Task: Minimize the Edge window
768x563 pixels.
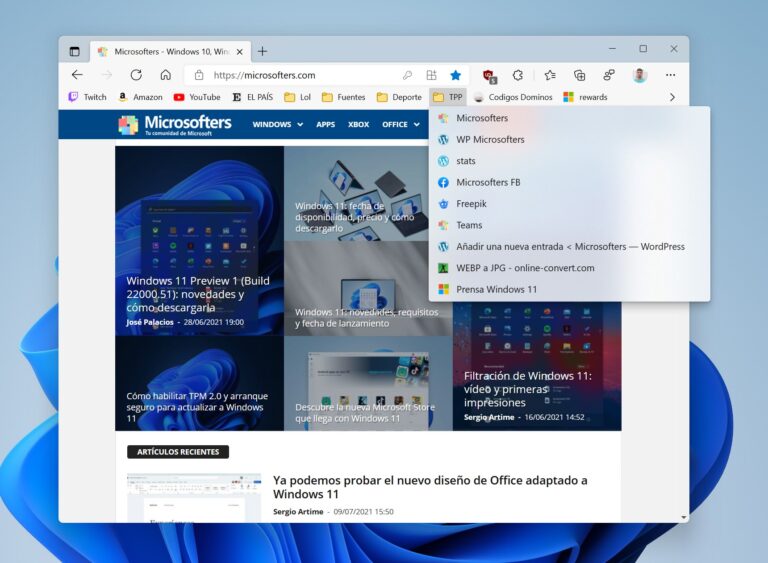Action: click(x=612, y=49)
